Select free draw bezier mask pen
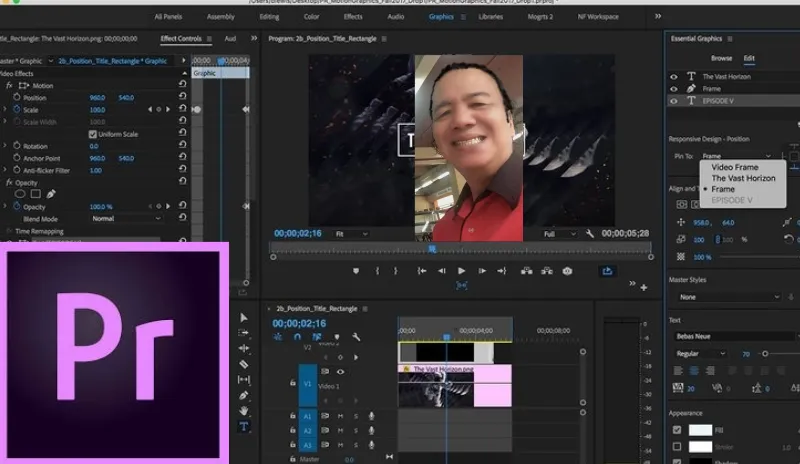 51,194
